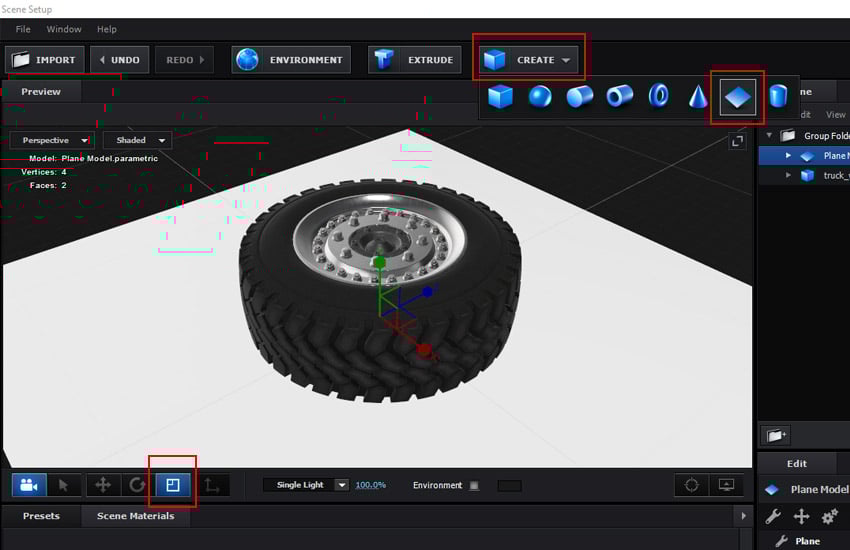This screenshot has height=550, width=850.
Task: Click the Extrude button
Action: tap(415, 60)
